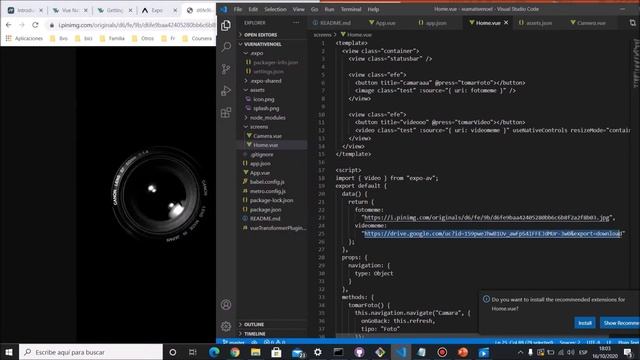The height and width of the screenshot is (360, 640).
Task: Expand the node_modules folder
Action: [x=267, y=118]
